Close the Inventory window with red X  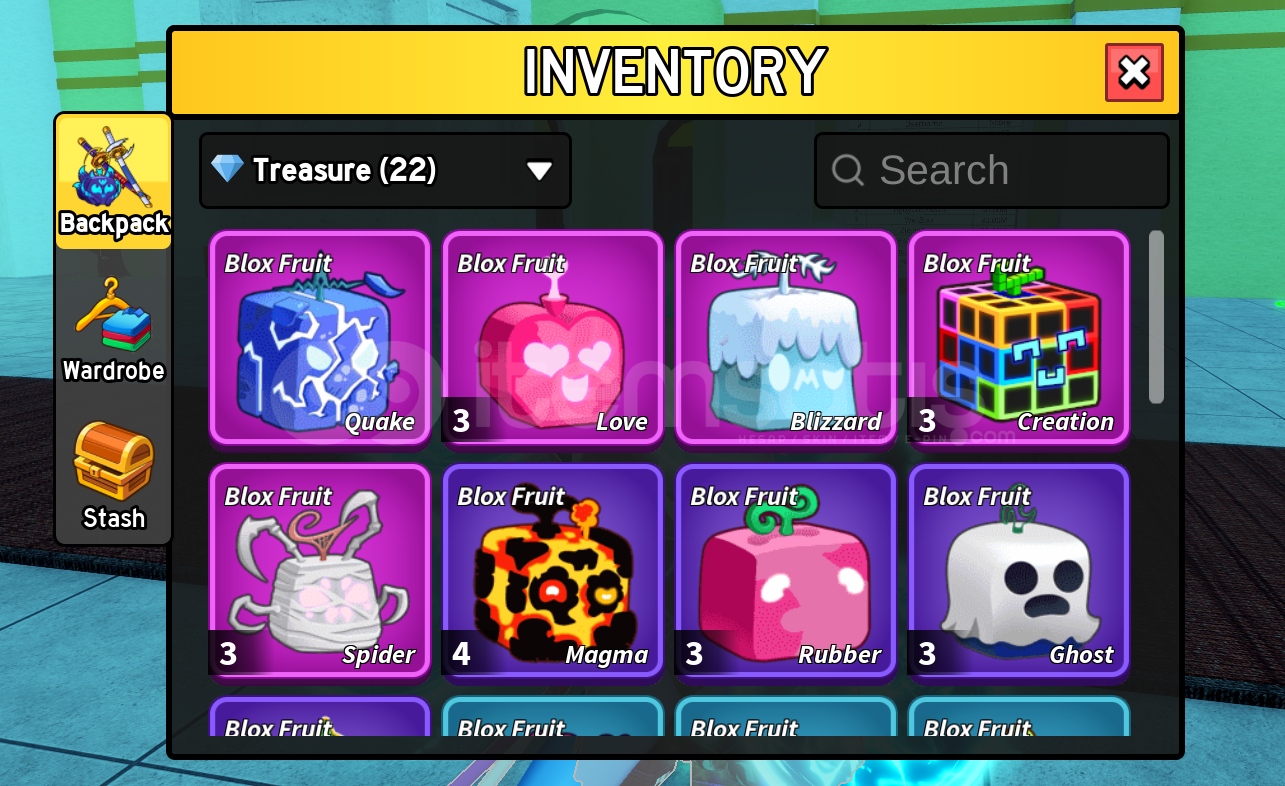(1134, 72)
